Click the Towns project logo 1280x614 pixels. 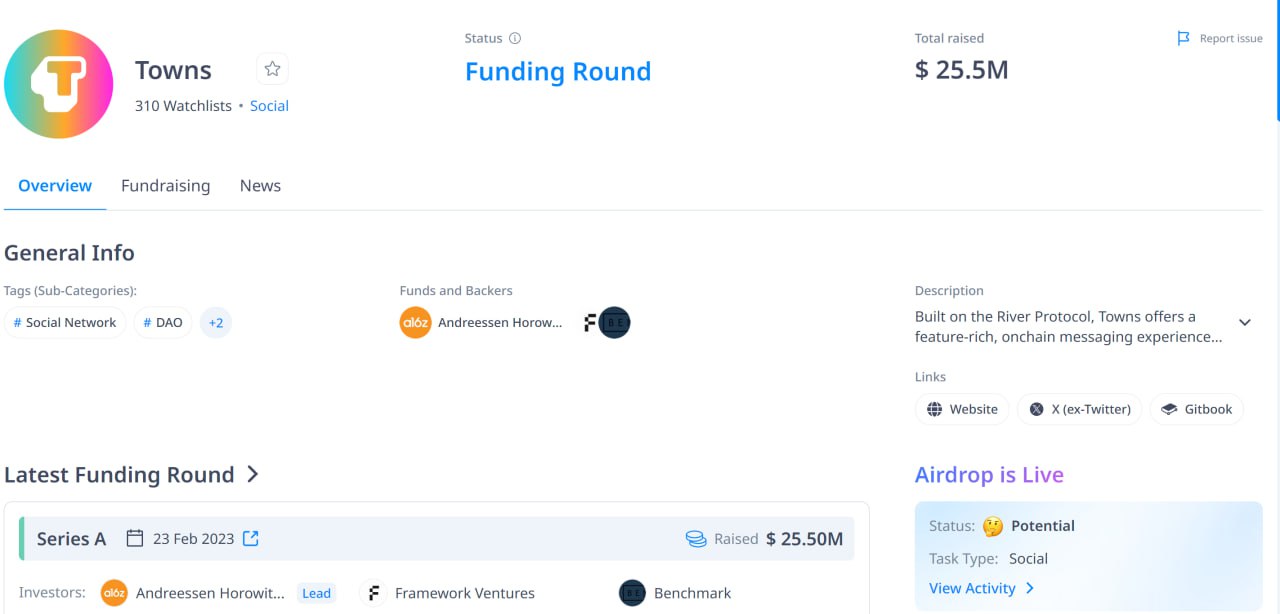(58, 84)
